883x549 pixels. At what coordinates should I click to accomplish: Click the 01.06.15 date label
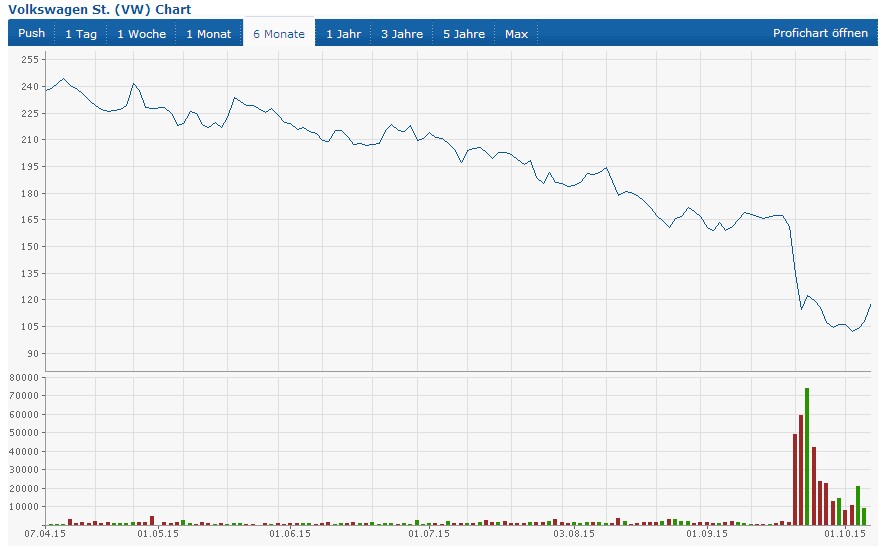click(x=290, y=533)
